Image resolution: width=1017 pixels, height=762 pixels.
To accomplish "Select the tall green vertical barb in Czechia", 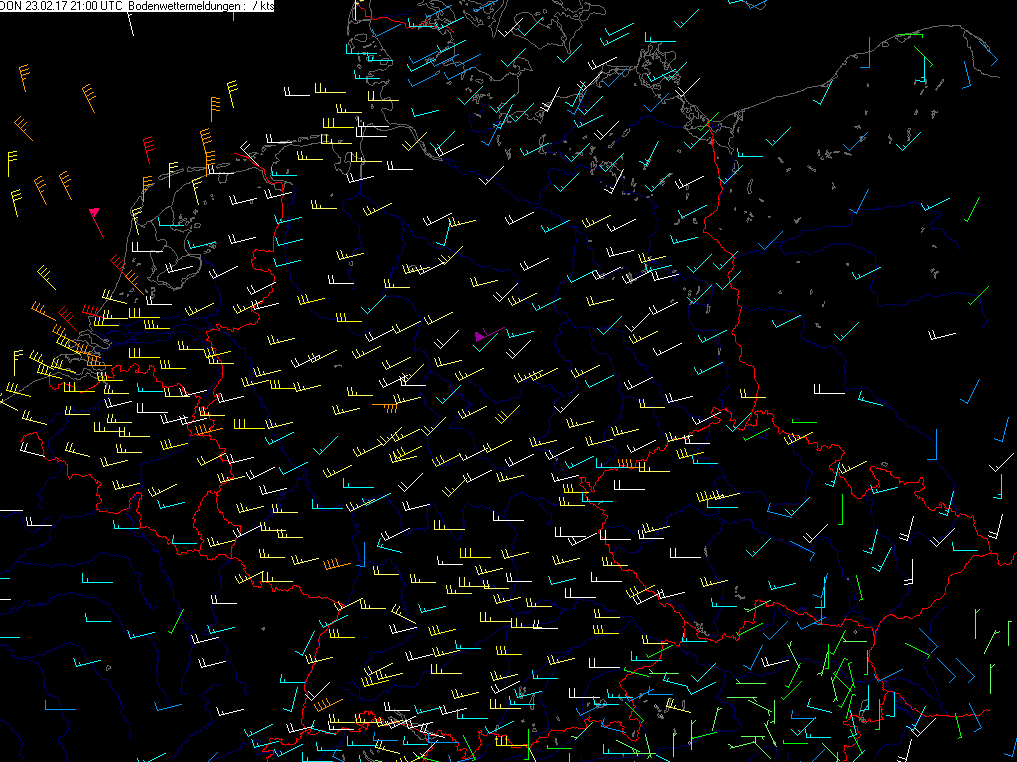I will (x=842, y=508).
